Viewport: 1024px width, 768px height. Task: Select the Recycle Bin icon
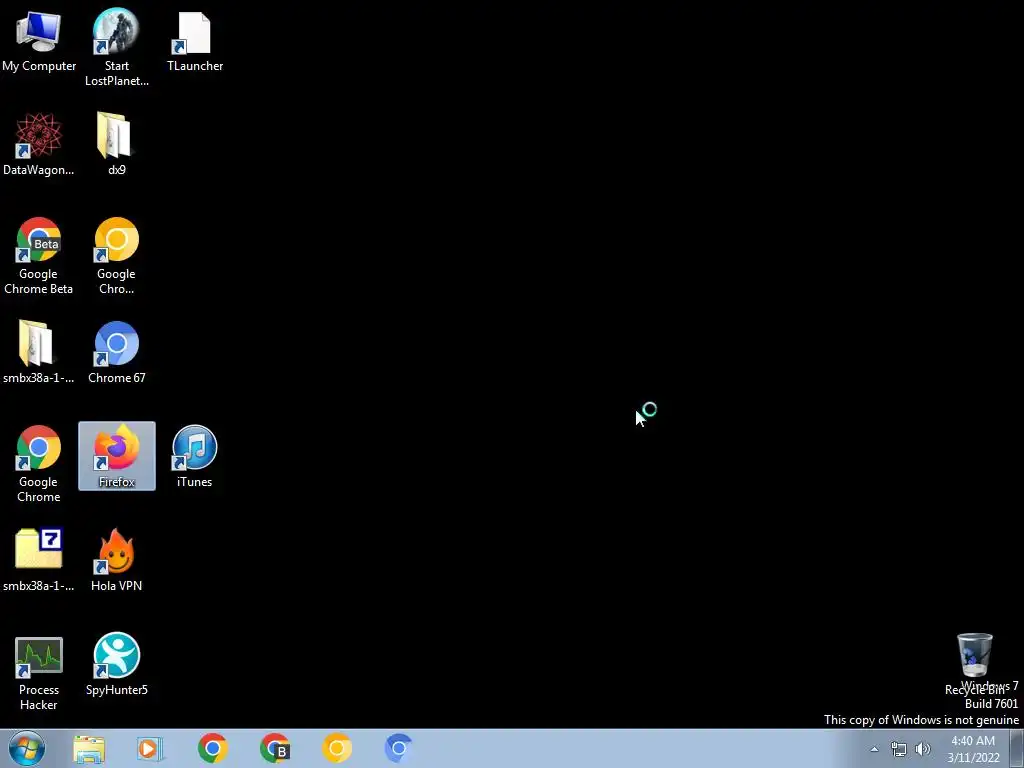pyautogui.click(x=974, y=664)
